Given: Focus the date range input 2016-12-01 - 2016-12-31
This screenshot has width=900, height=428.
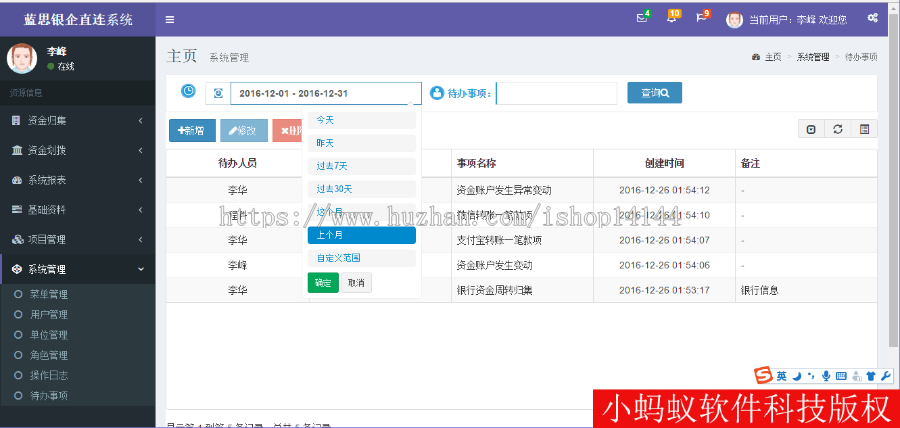Looking at the screenshot, I should tap(326, 94).
